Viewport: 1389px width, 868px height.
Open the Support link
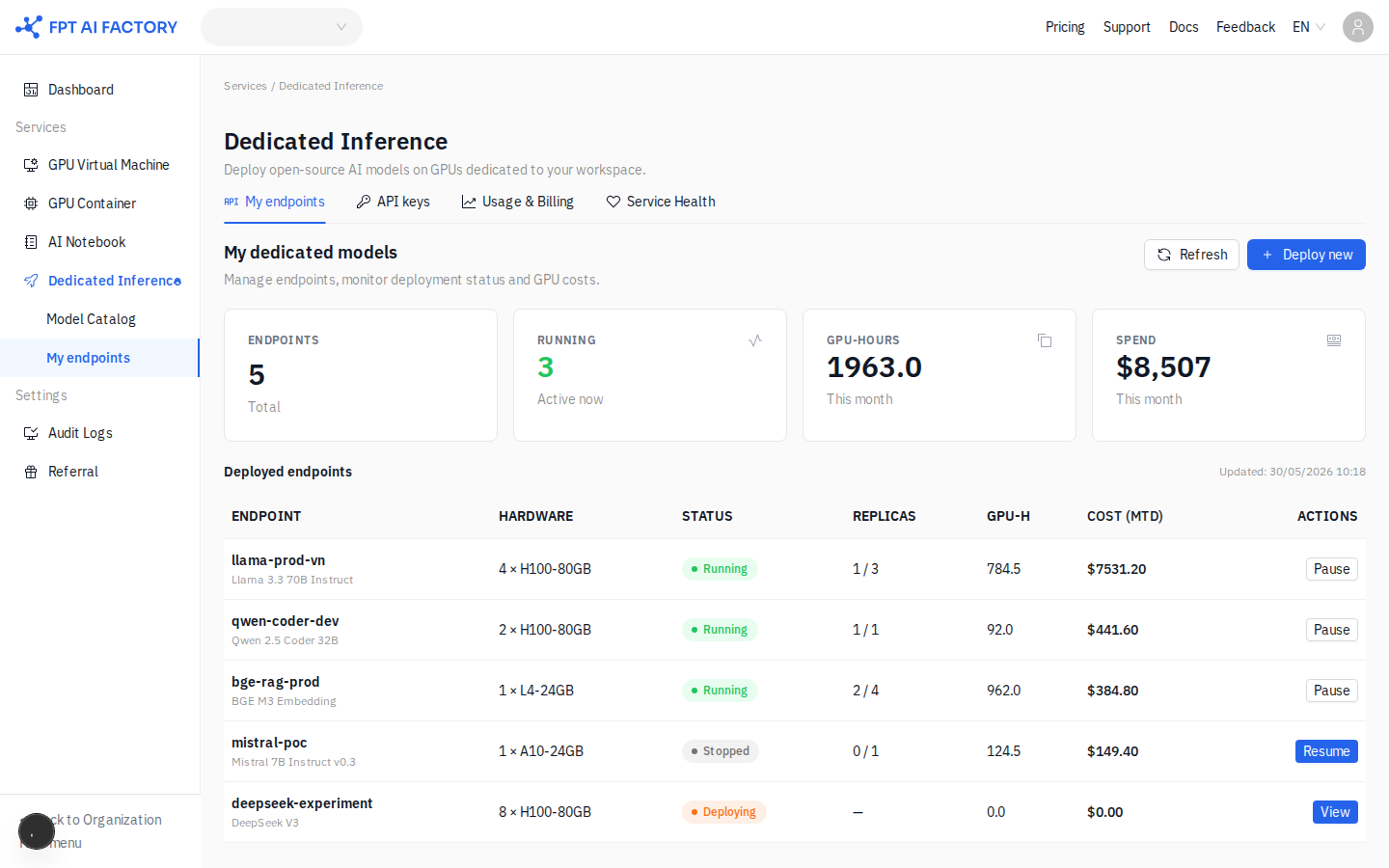click(1127, 27)
